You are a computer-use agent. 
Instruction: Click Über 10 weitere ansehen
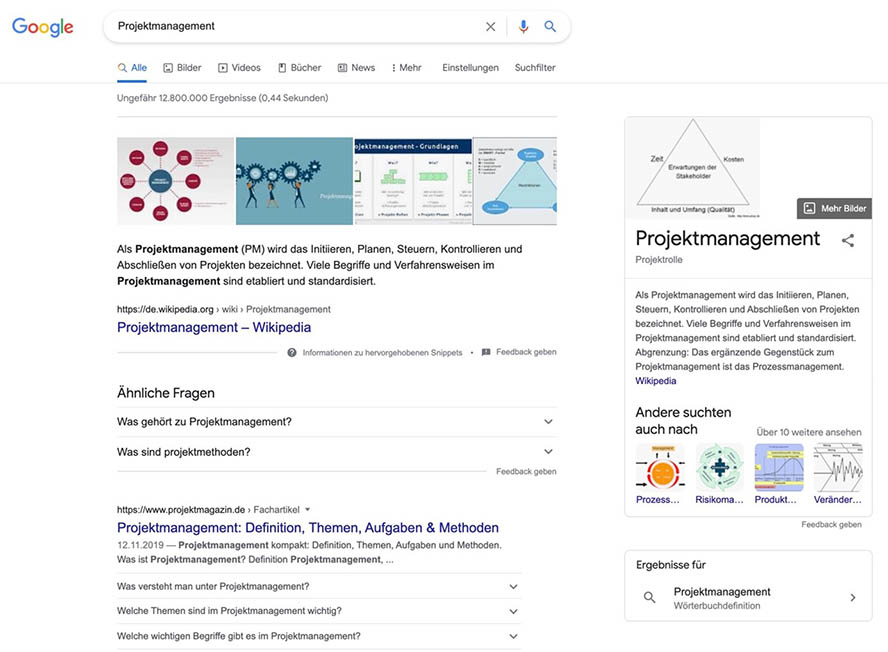(809, 432)
